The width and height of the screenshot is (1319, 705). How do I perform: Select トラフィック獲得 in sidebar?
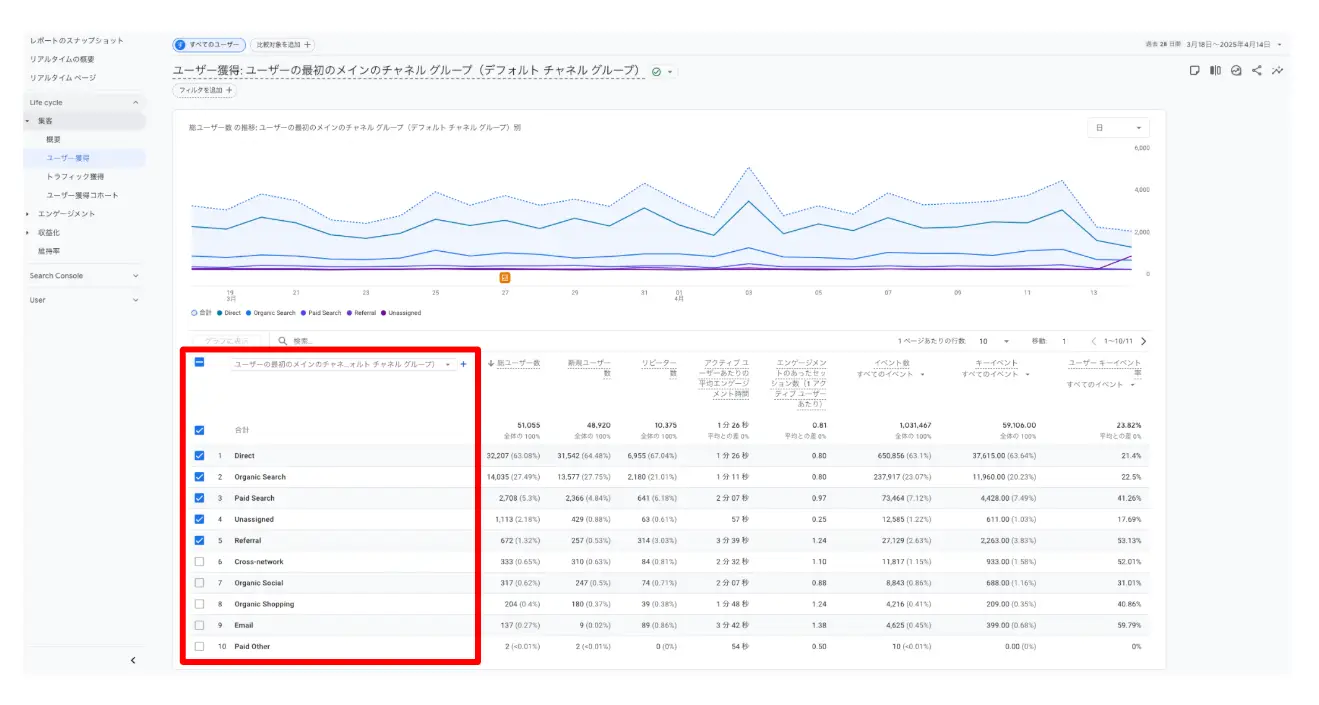pos(75,177)
